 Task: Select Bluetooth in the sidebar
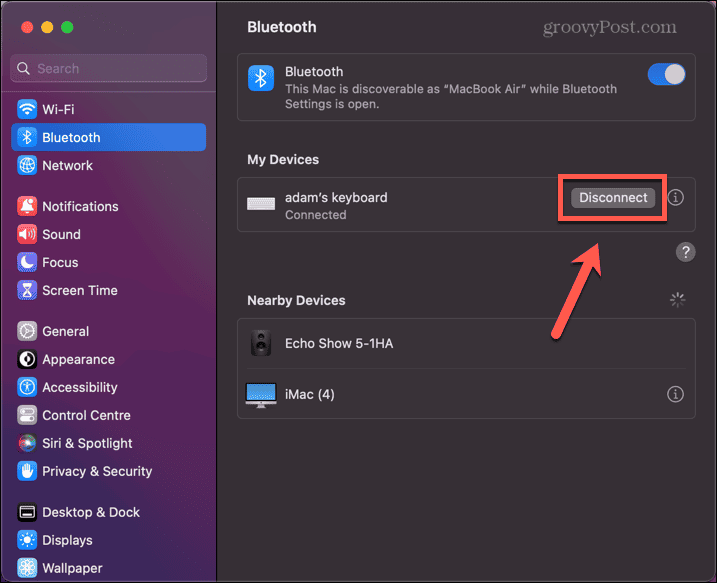click(108, 137)
